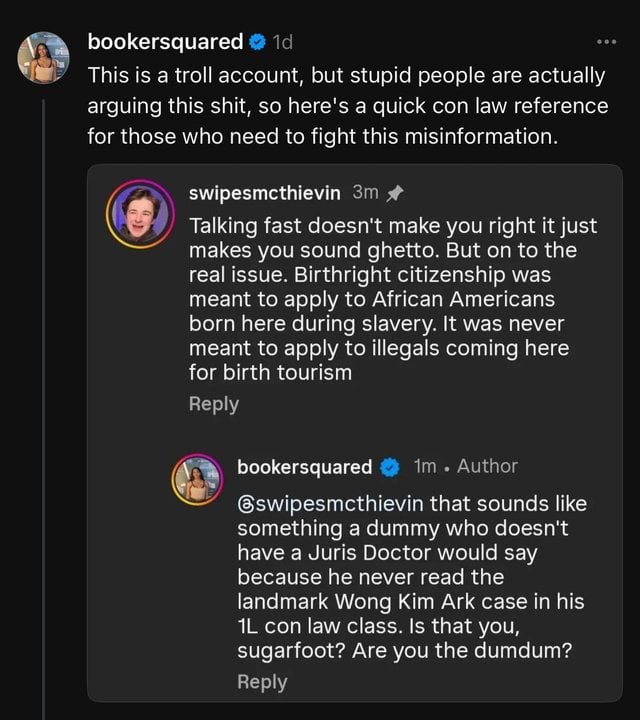The width and height of the screenshot is (640, 720).
Task: Click the 1m timestamp on the reply
Action: click(x=425, y=466)
